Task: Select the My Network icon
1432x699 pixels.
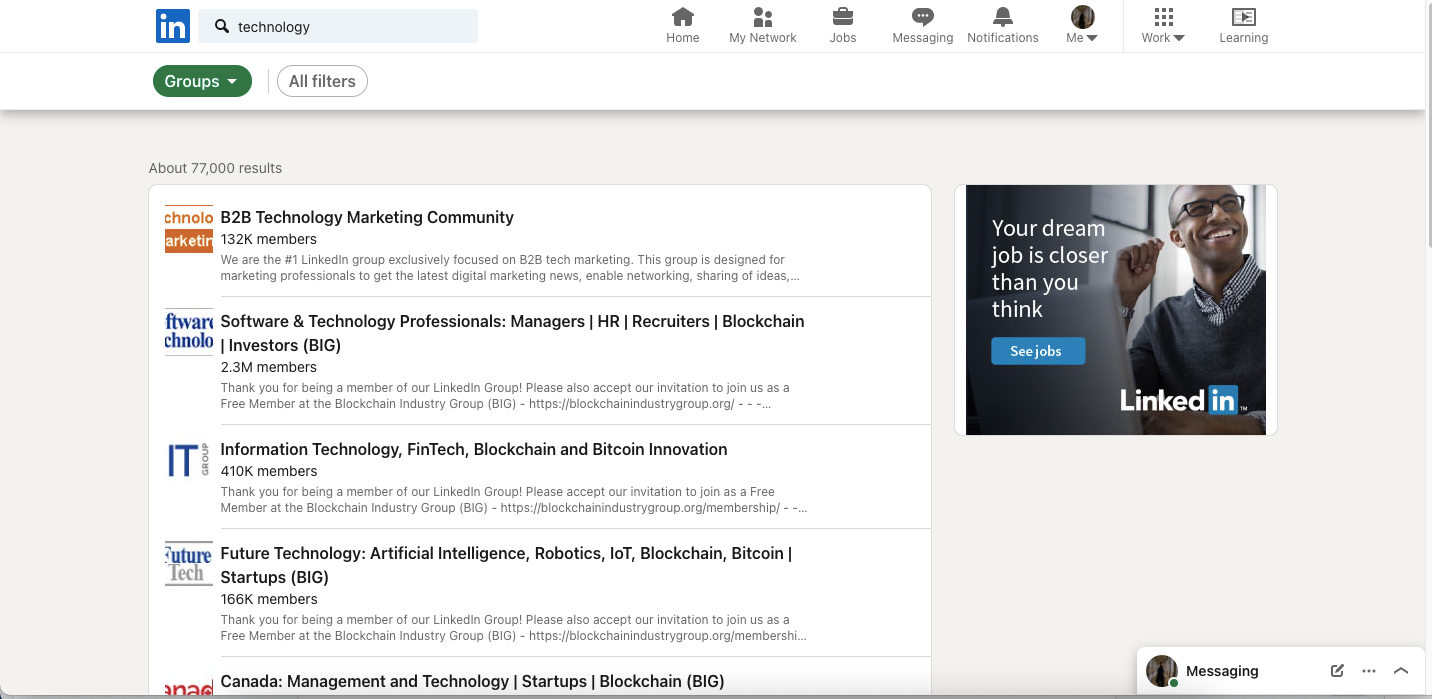Action: coord(762,17)
